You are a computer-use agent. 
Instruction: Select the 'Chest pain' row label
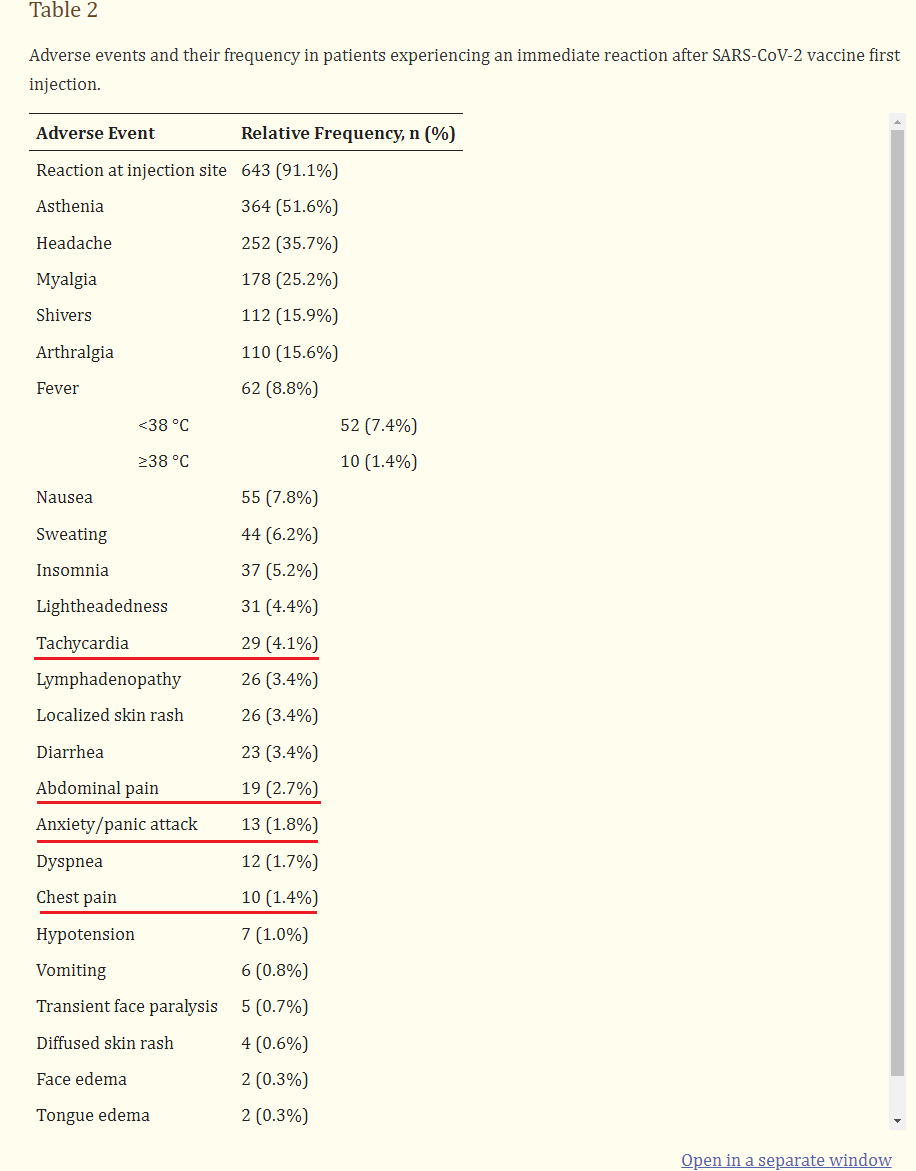76,897
